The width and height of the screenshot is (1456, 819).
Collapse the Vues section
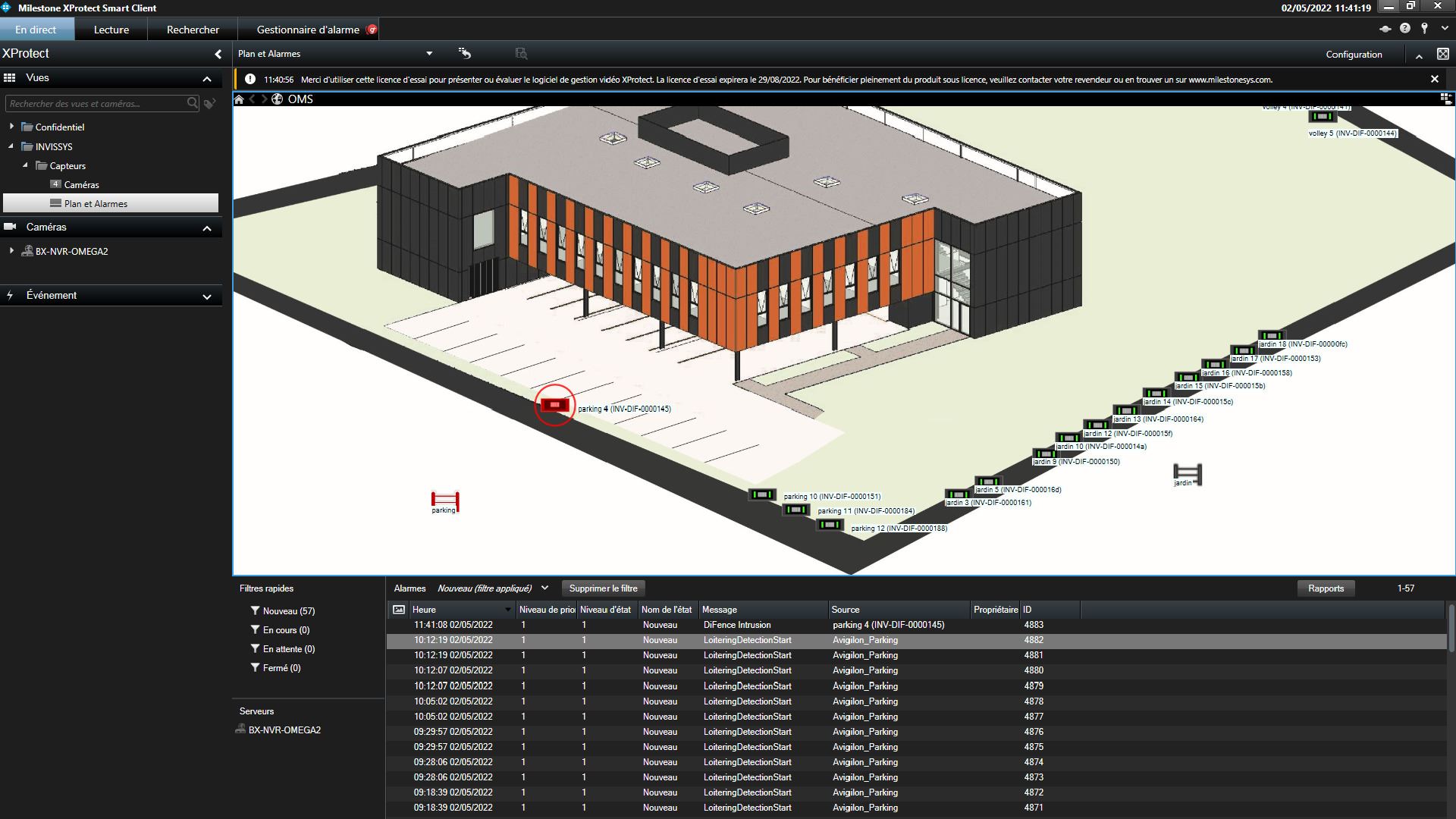coord(207,79)
